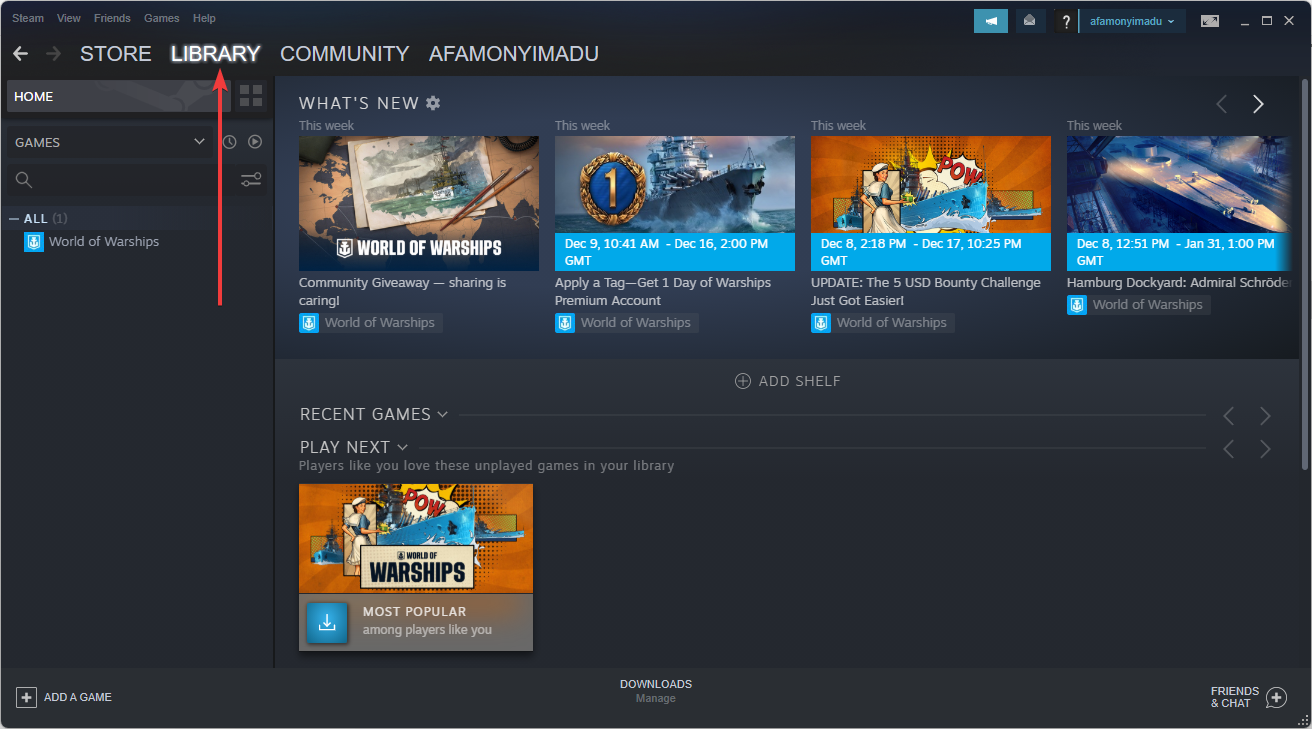Click ADD A GAME label
The height and width of the screenshot is (729, 1312).
(78, 697)
